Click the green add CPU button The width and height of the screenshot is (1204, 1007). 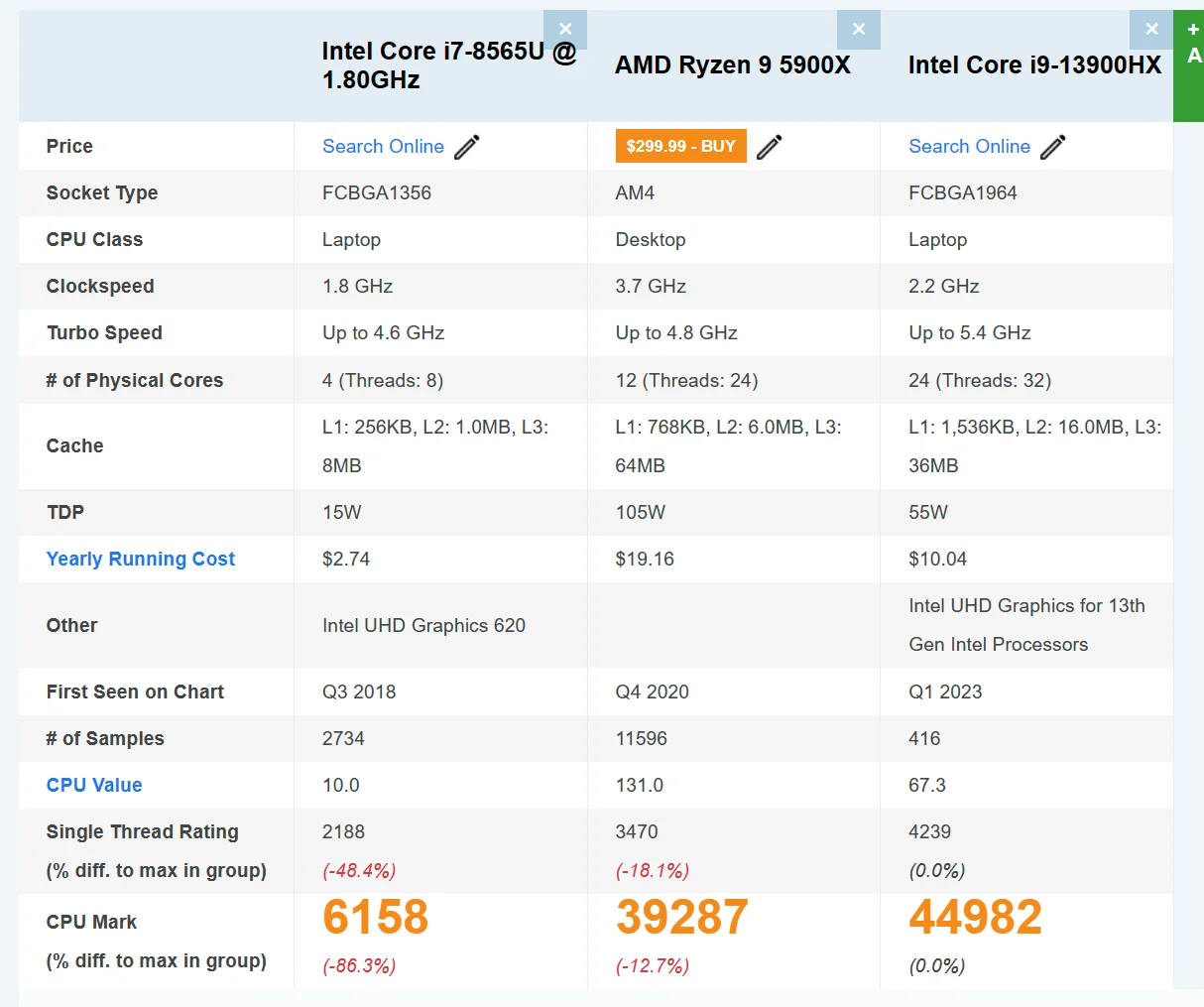(x=1189, y=66)
